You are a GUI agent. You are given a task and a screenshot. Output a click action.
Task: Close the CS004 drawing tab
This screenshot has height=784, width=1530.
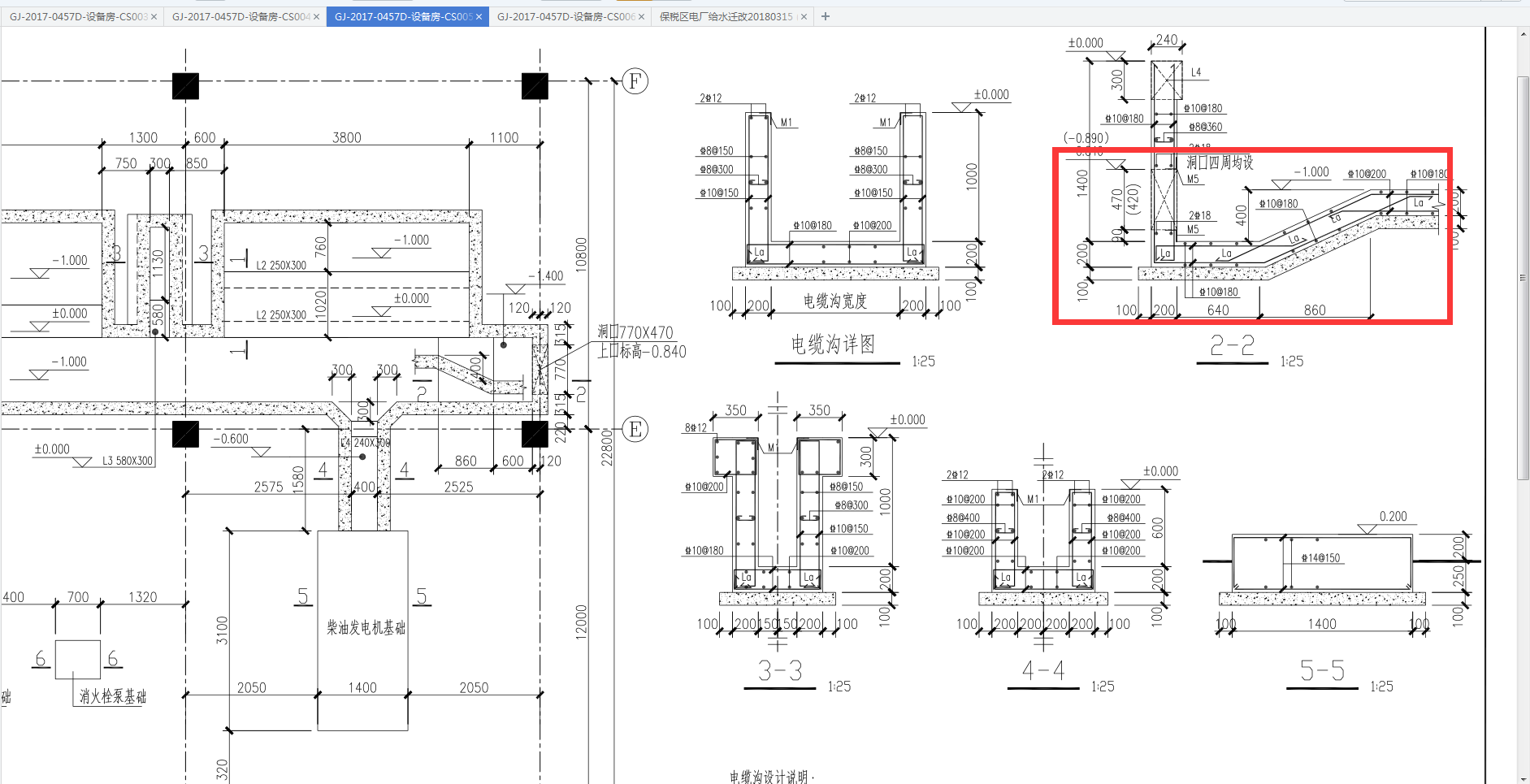point(316,16)
